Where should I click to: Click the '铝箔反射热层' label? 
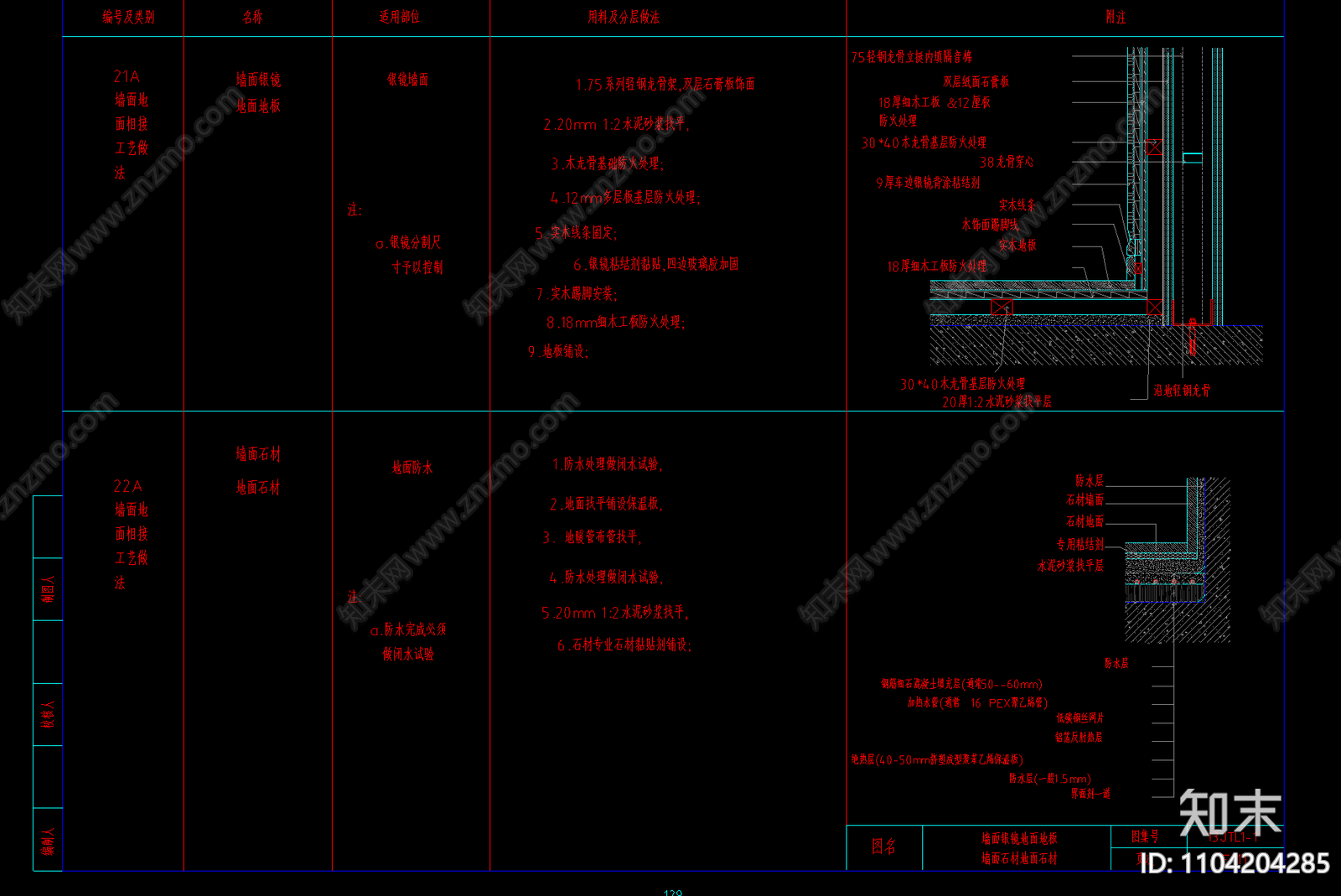1079,738
